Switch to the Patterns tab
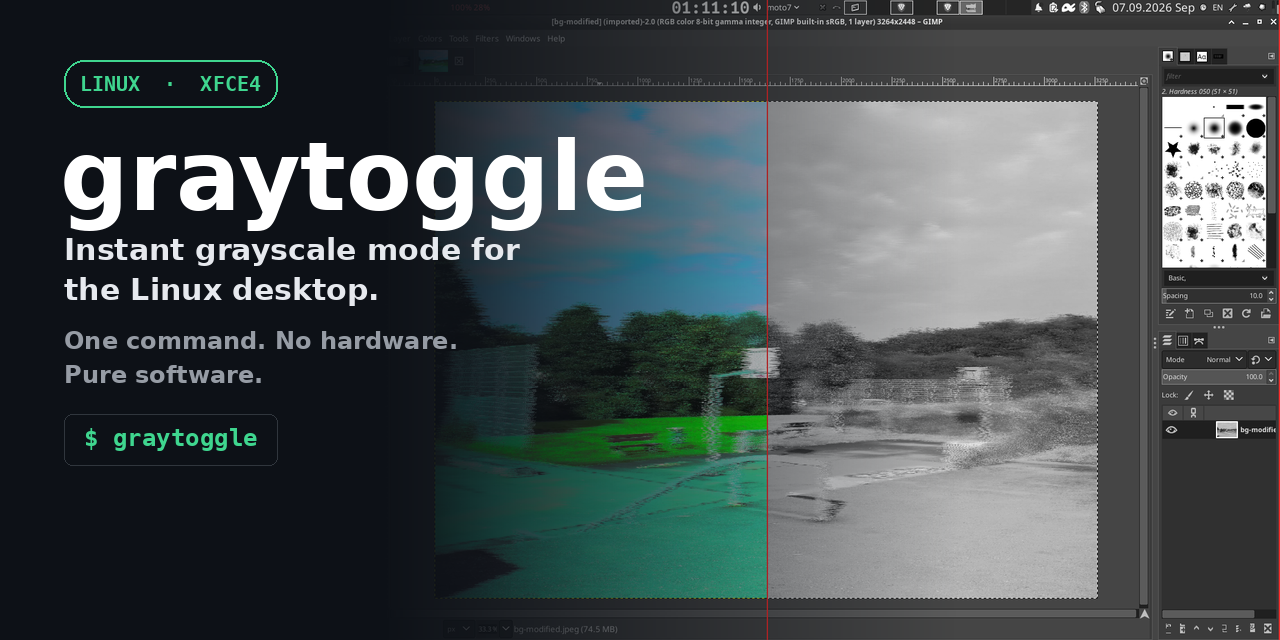1280x640 pixels. tap(1185, 56)
